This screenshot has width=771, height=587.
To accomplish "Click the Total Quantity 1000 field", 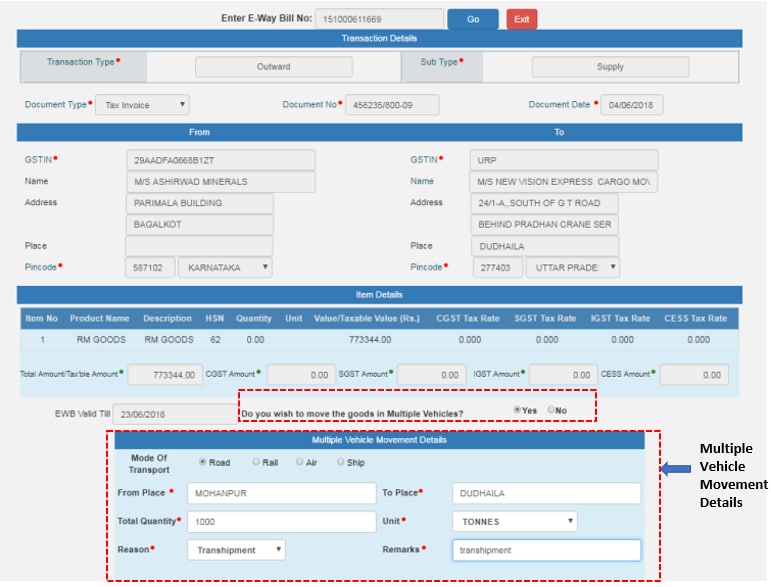I will click(282, 522).
